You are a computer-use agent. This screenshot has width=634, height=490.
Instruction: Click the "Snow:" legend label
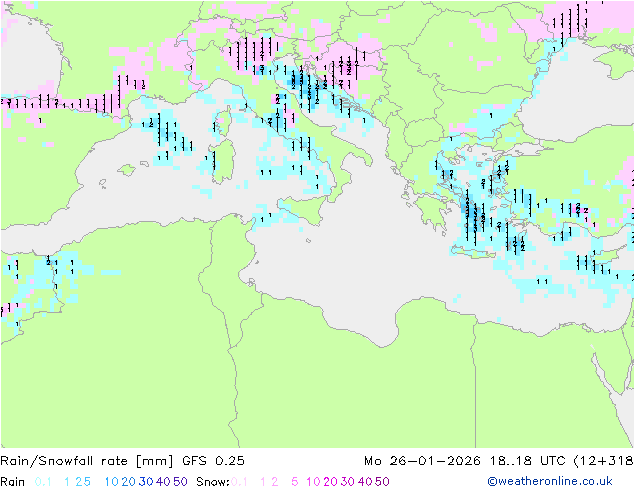coord(213,482)
